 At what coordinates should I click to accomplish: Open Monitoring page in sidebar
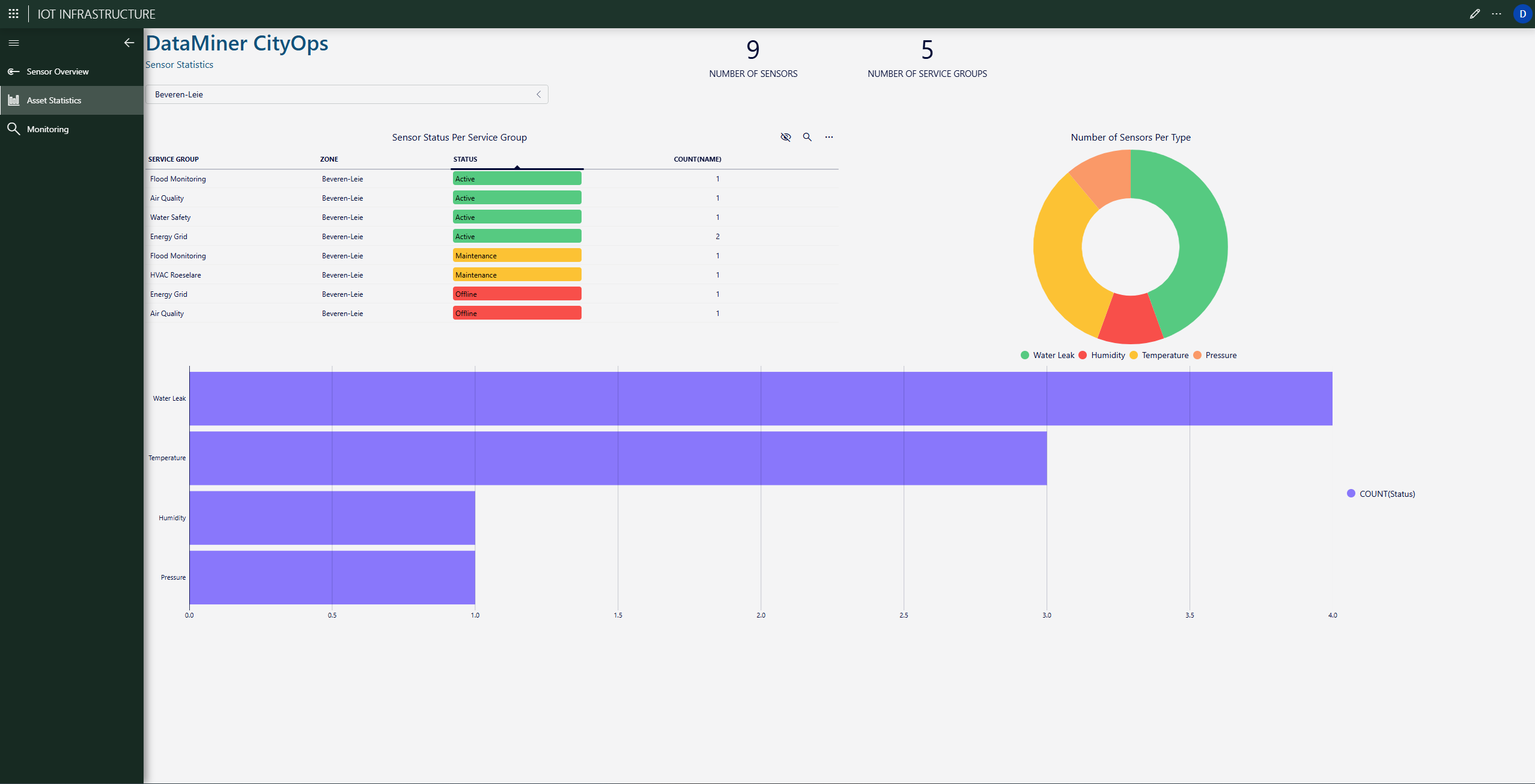47,129
